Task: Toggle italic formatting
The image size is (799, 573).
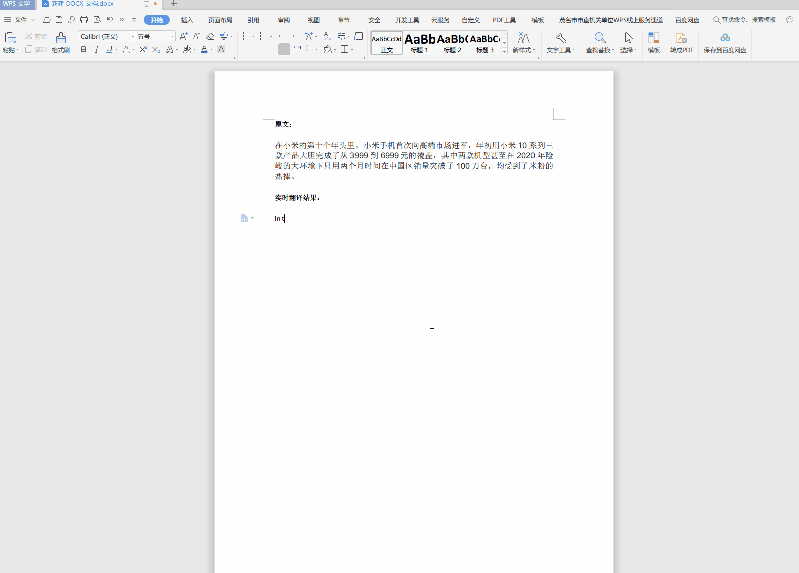Action: pyautogui.click(x=96, y=49)
